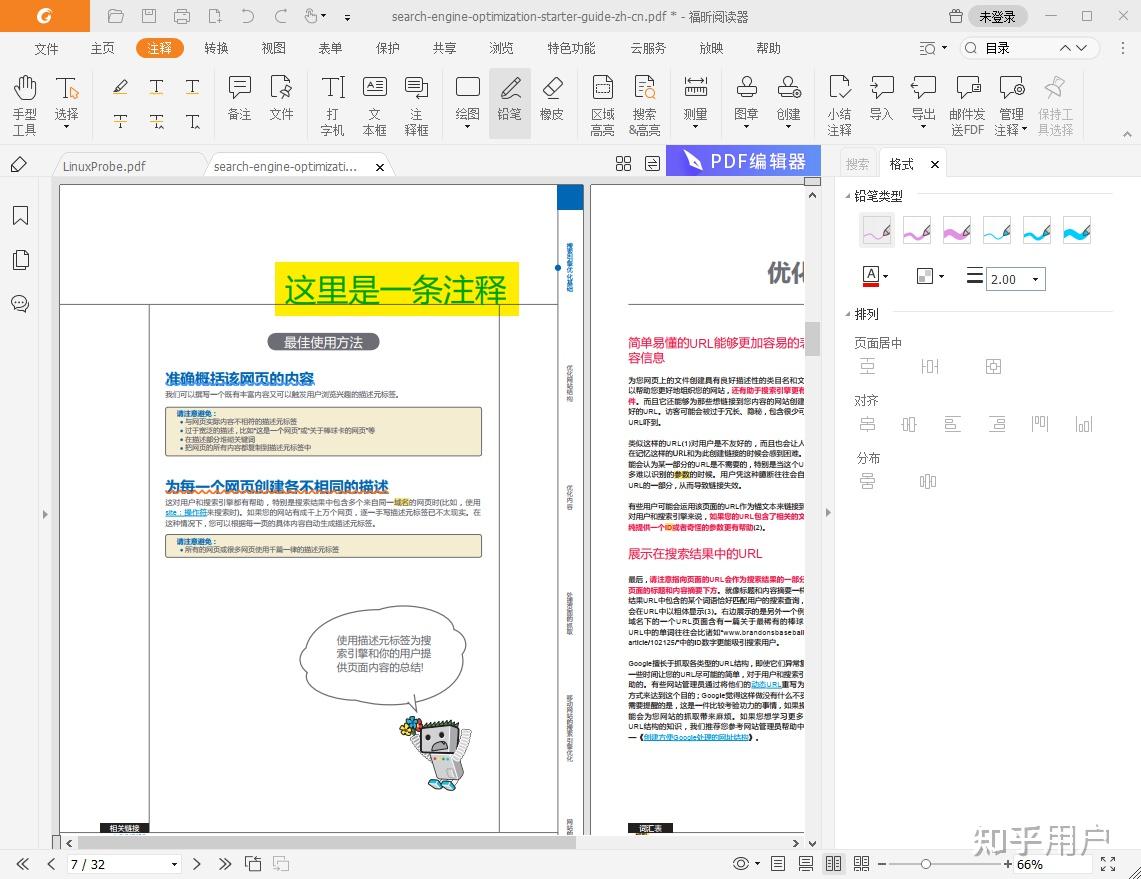This screenshot has height=879, width=1141.
Task: Choose the medium purple pencil type
Action: 916,231
